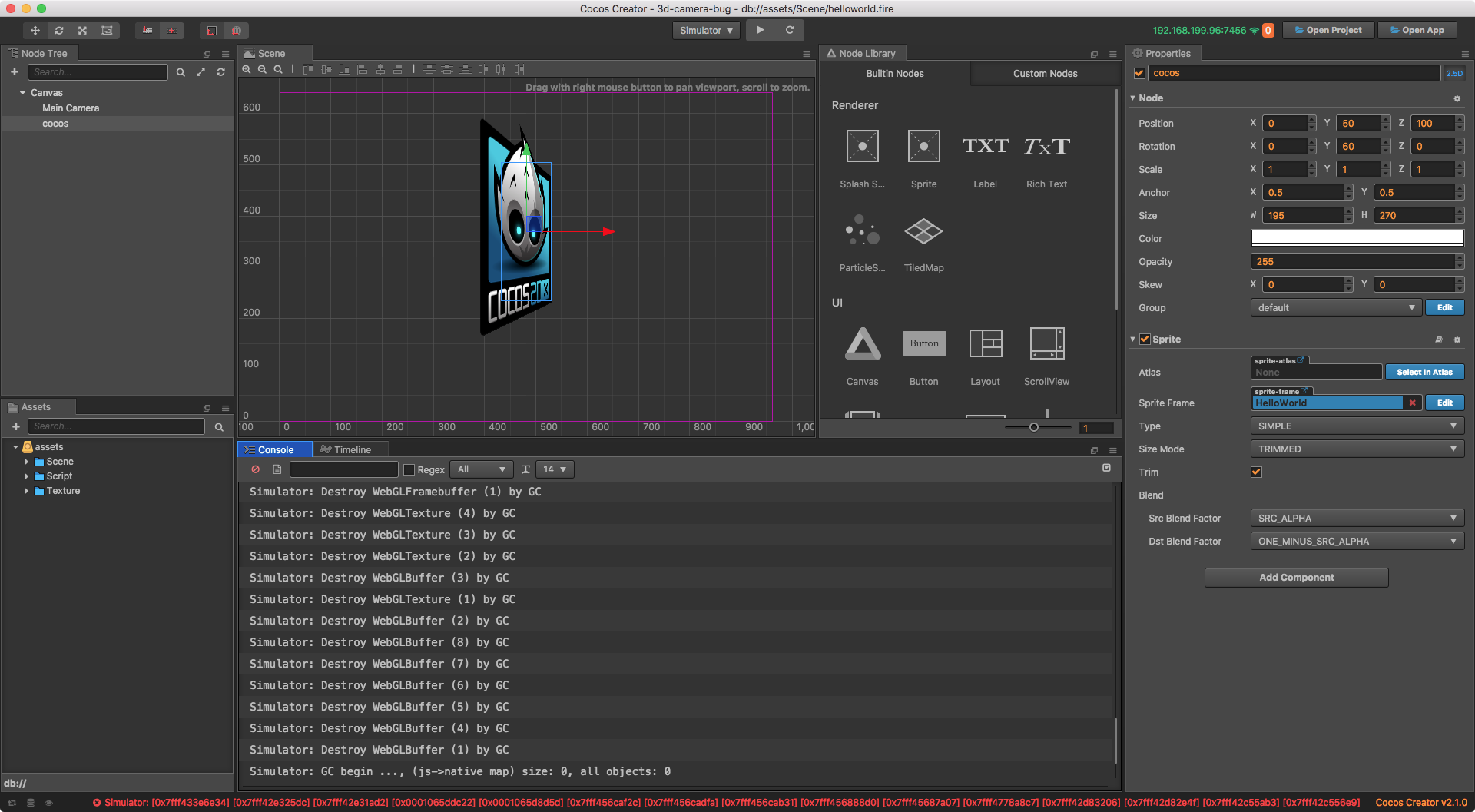Select the Scale transform tool
The width and height of the screenshot is (1475, 812).
(x=82, y=31)
